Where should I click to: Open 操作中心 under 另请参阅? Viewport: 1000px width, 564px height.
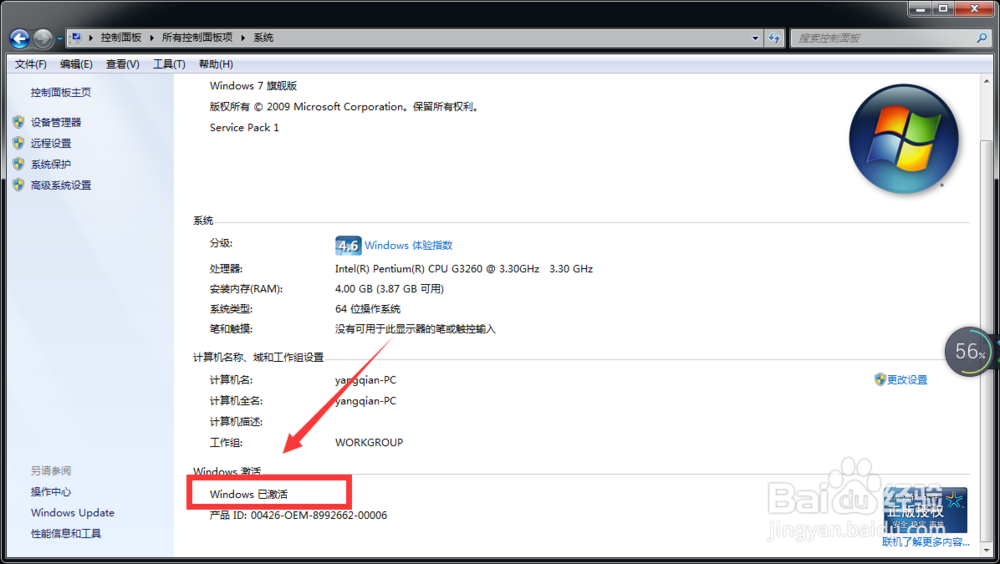pyautogui.click(x=51, y=492)
